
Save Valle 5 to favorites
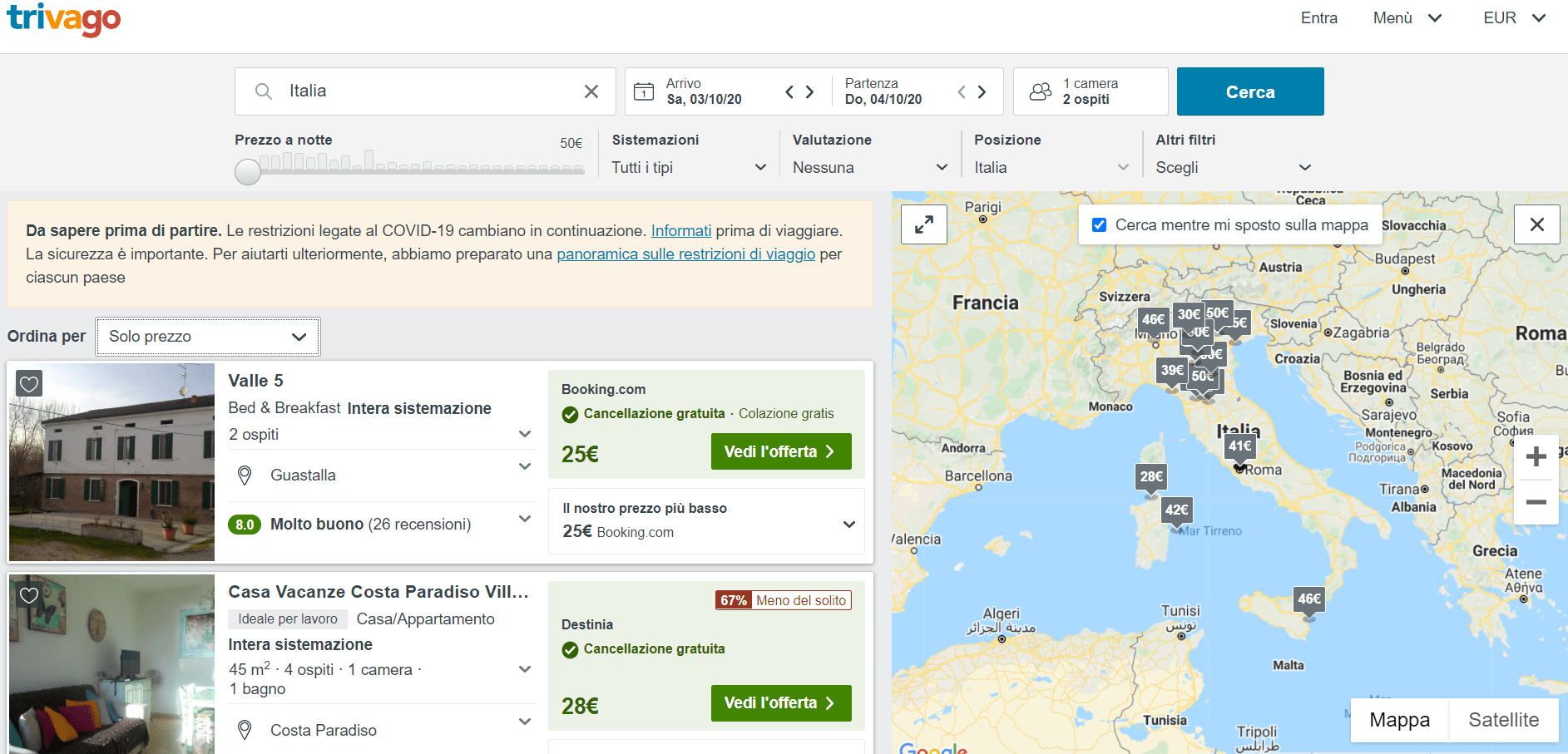pyautogui.click(x=29, y=384)
